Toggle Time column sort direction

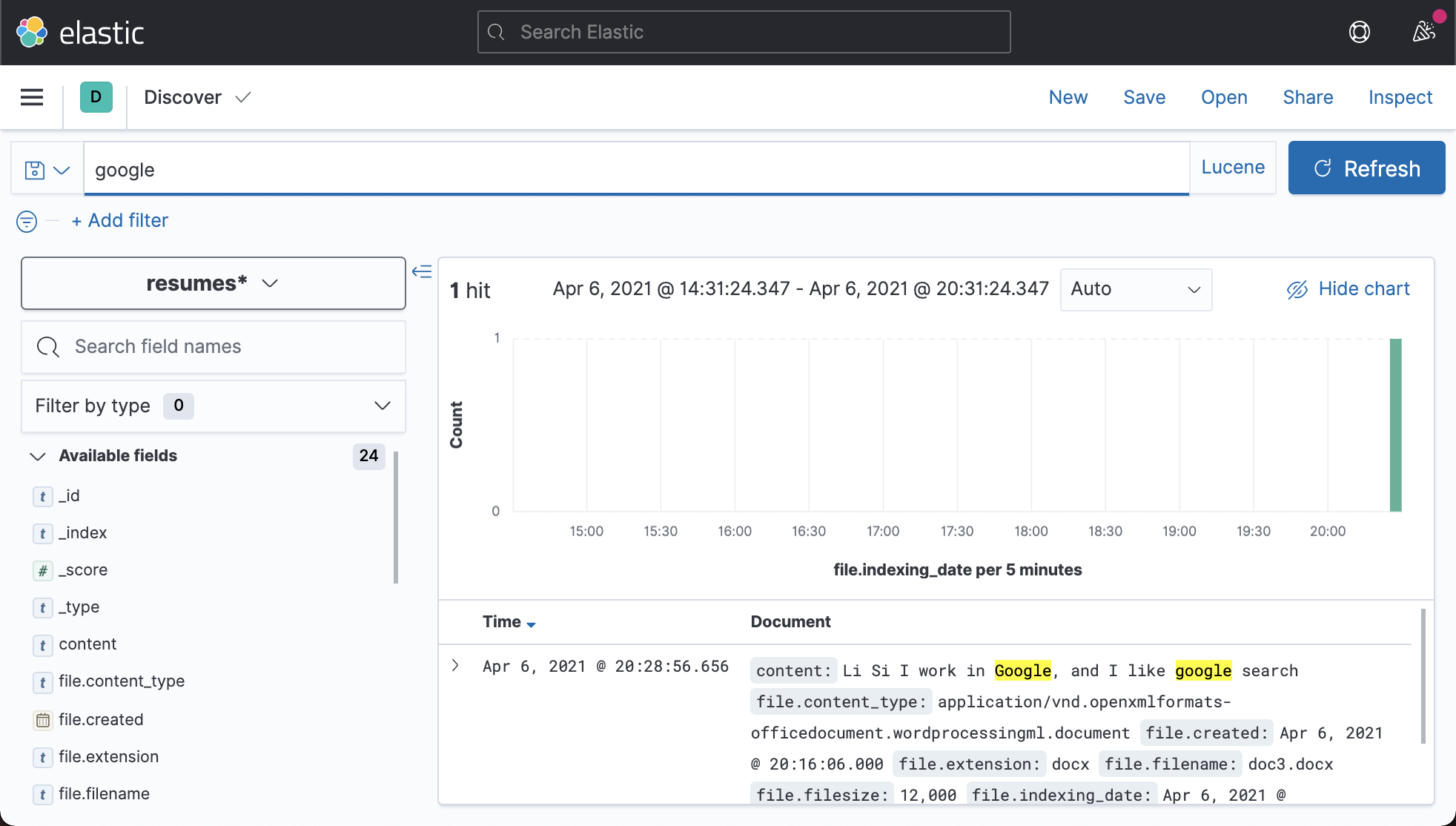(532, 624)
